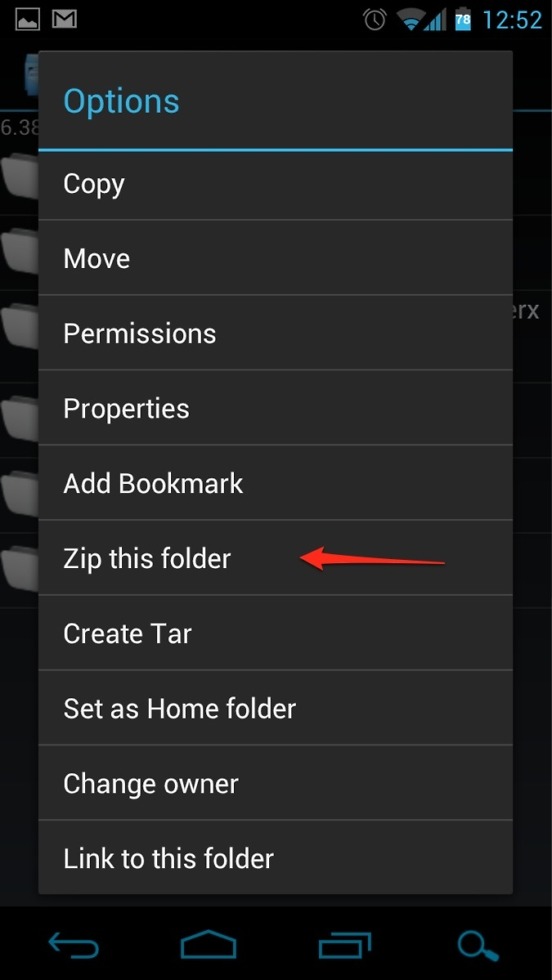
Task: Choose Copy from the Options menu
Action: click(276, 184)
